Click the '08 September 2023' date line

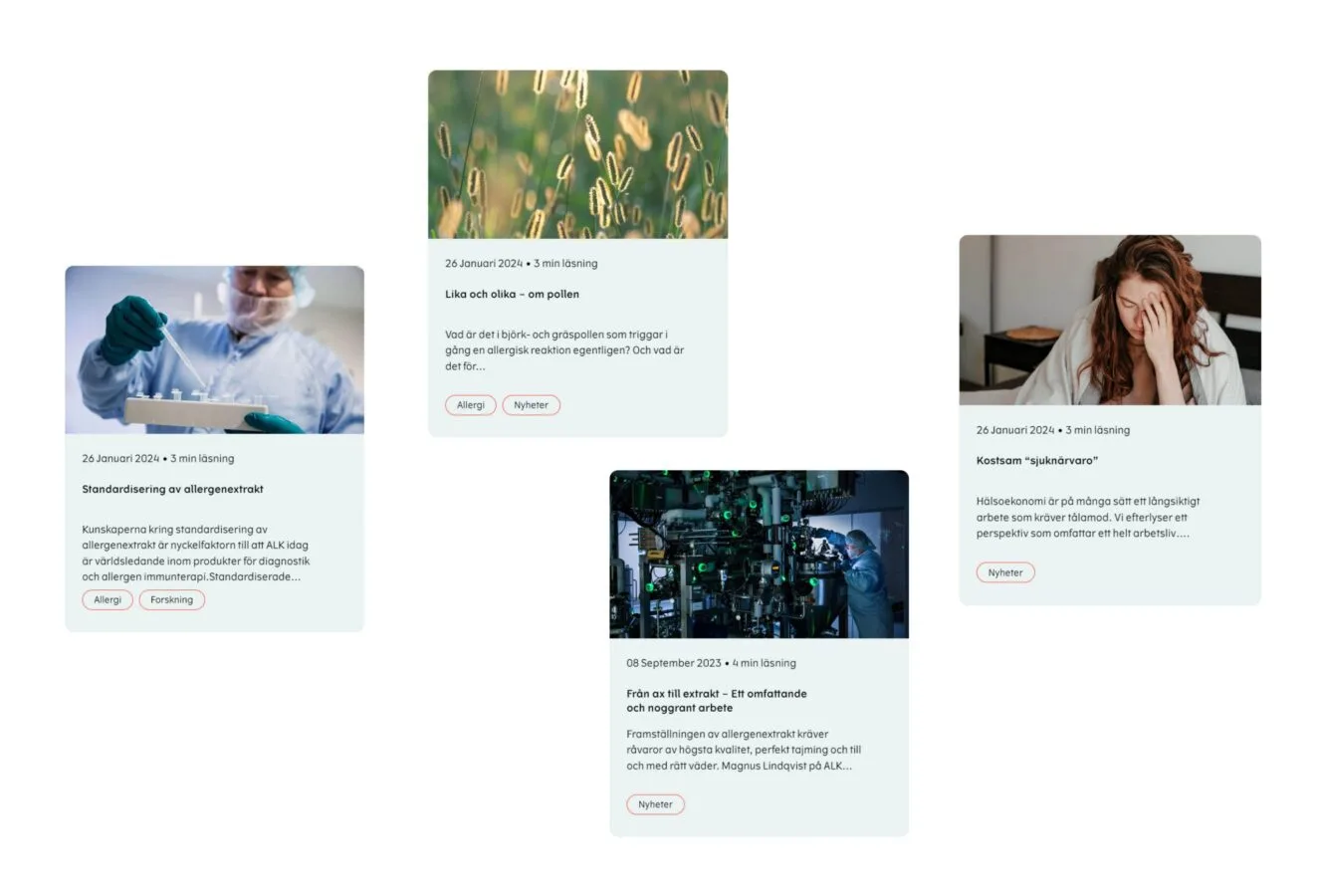click(711, 663)
